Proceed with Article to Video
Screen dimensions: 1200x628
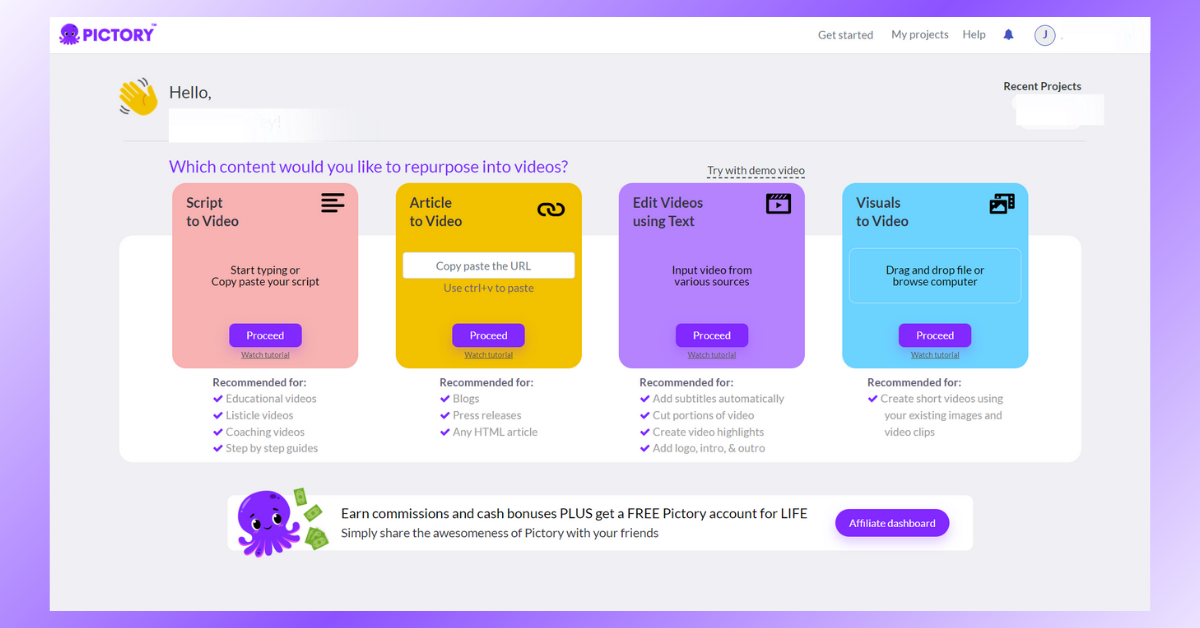[488, 336]
